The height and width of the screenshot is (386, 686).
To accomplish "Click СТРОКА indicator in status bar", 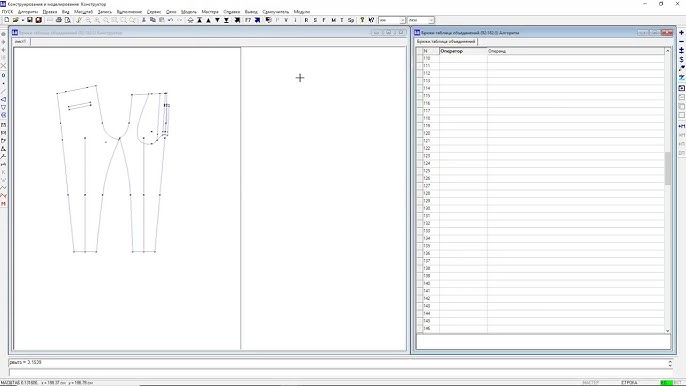I will tap(629, 382).
